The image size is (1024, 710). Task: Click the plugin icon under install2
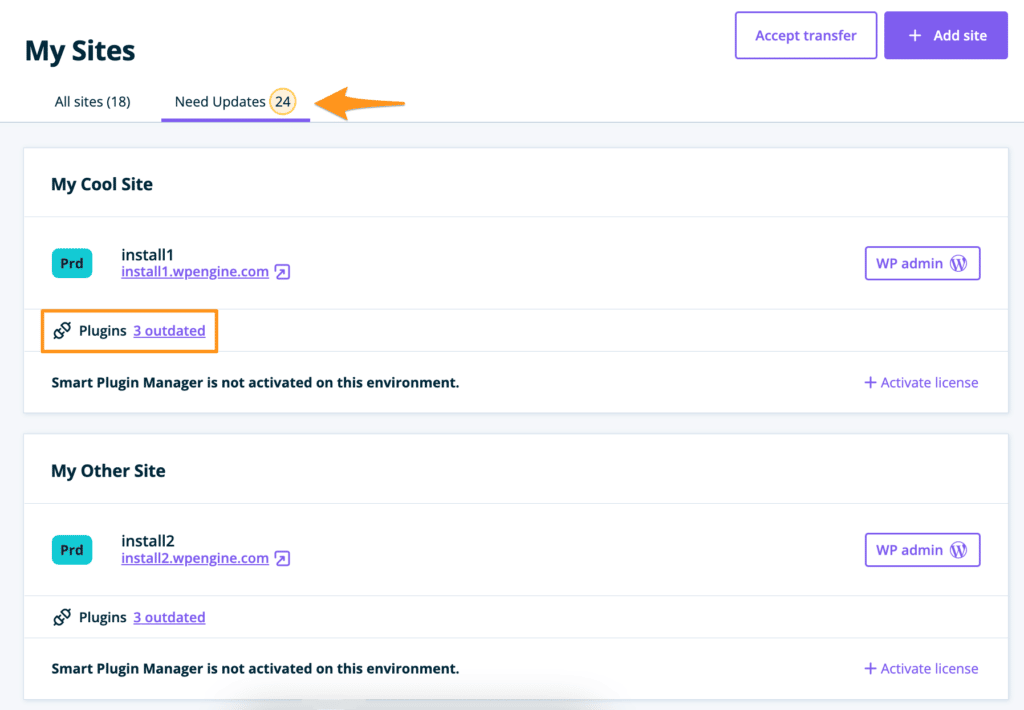coord(62,618)
